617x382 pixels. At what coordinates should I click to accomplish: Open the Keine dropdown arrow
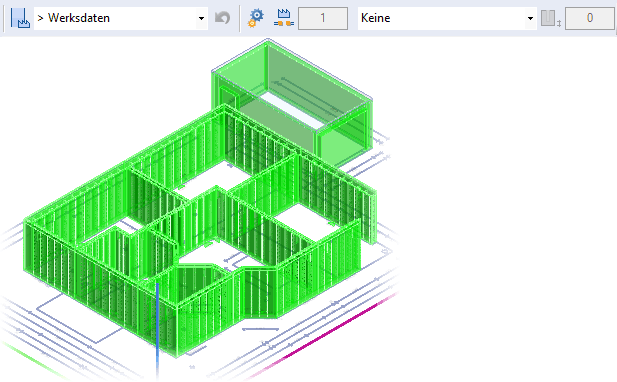(x=530, y=18)
